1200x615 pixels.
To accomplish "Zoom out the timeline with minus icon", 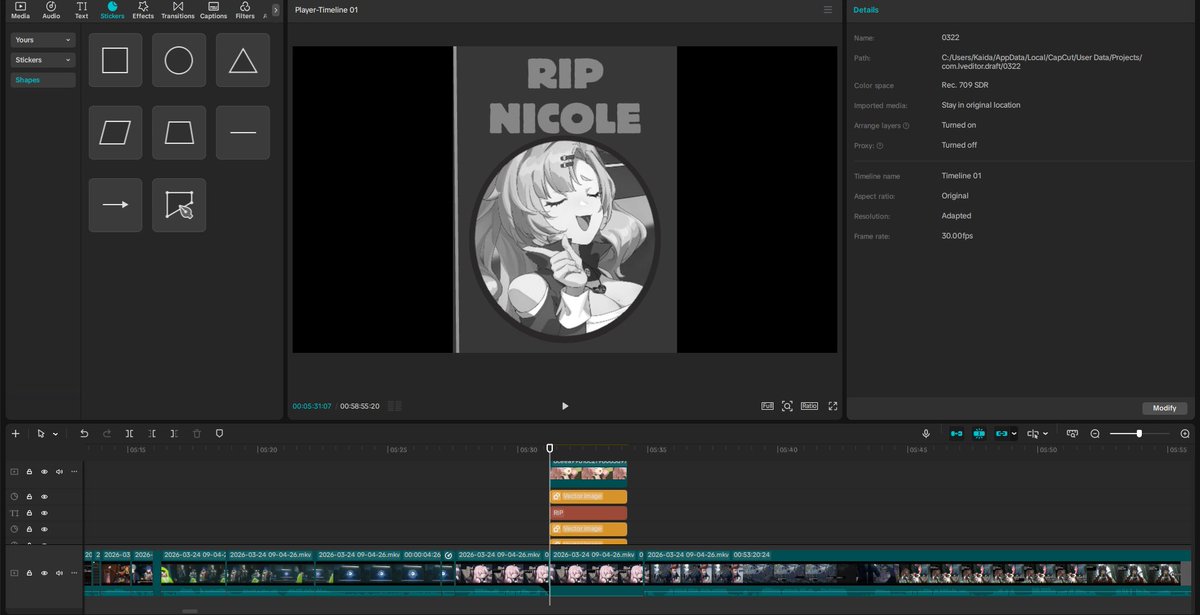I will point(1095,434).
